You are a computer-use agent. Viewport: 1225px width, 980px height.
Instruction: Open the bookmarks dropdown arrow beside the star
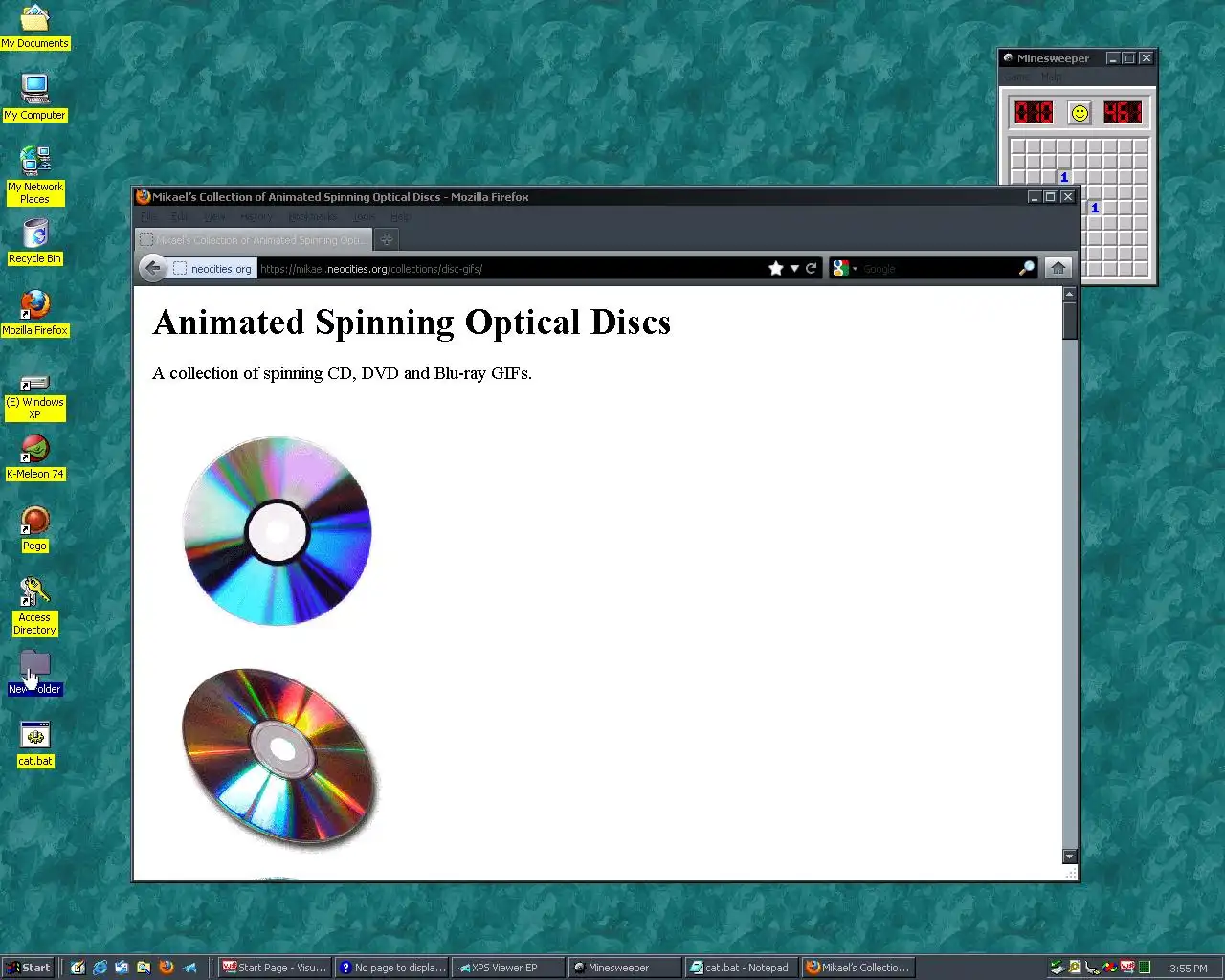pos(794,269)
